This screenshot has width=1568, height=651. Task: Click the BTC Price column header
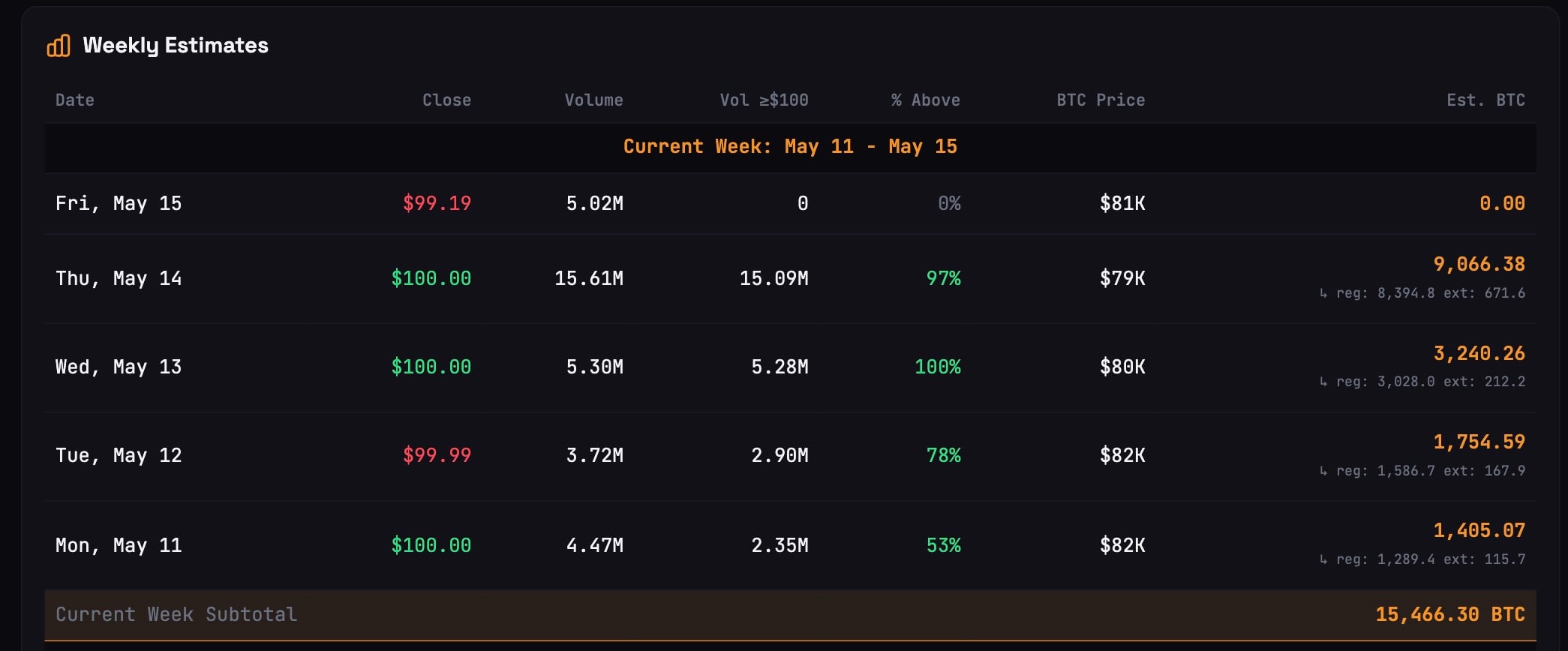point(1101,100)
